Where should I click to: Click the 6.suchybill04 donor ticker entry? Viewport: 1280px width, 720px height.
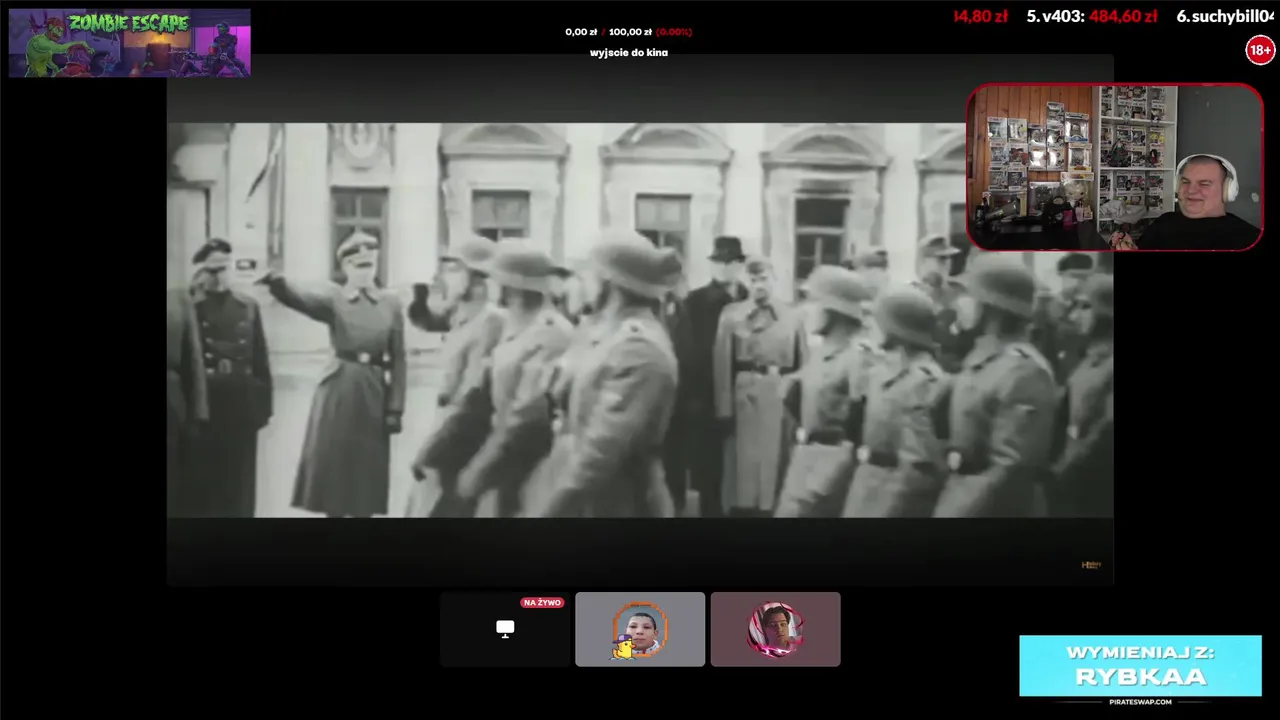(x=1225, y=16)
